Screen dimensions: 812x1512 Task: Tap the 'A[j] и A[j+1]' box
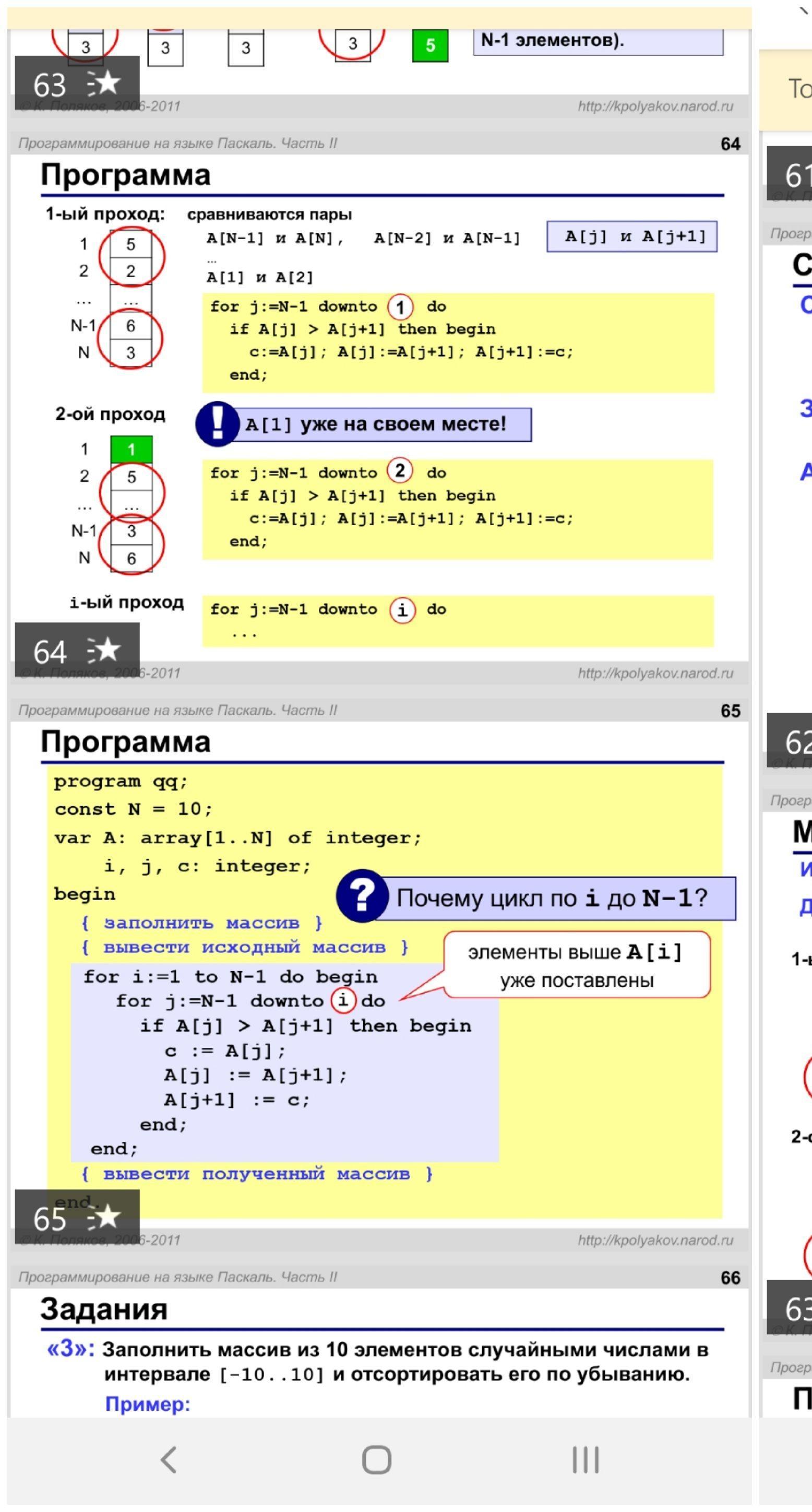point(632,237)
